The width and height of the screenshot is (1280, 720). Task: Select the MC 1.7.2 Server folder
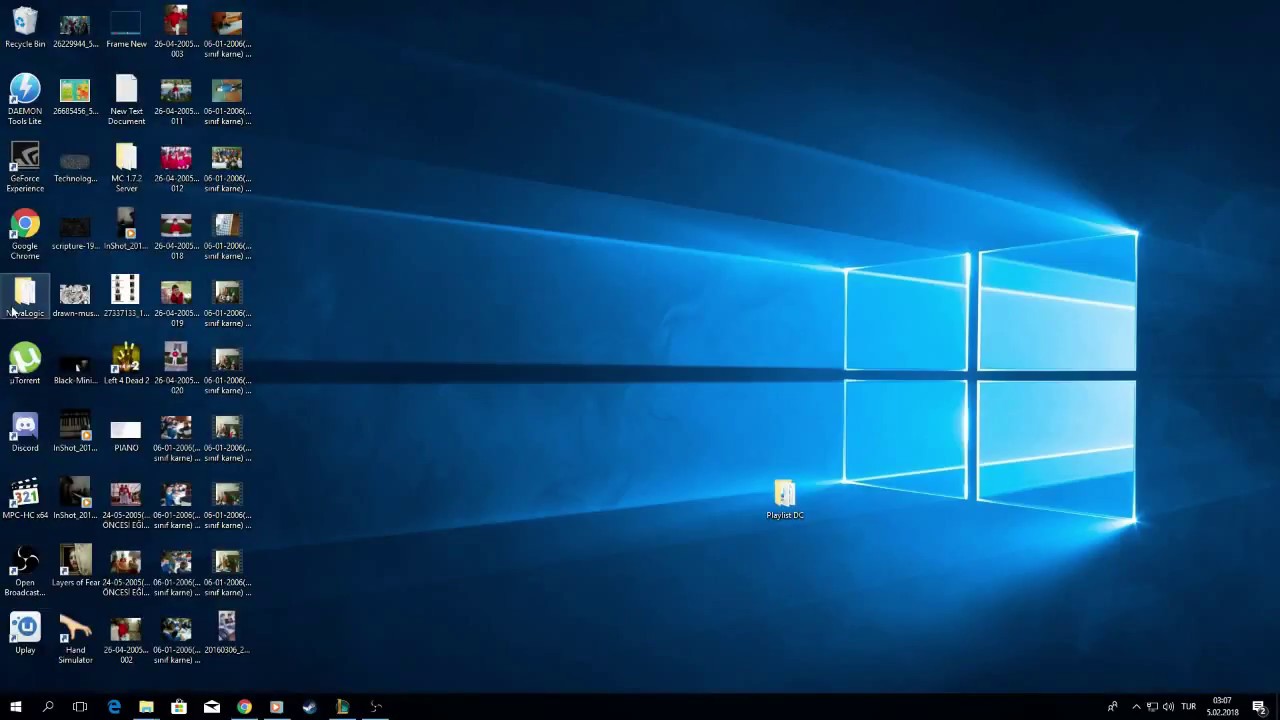coord(126,166)
